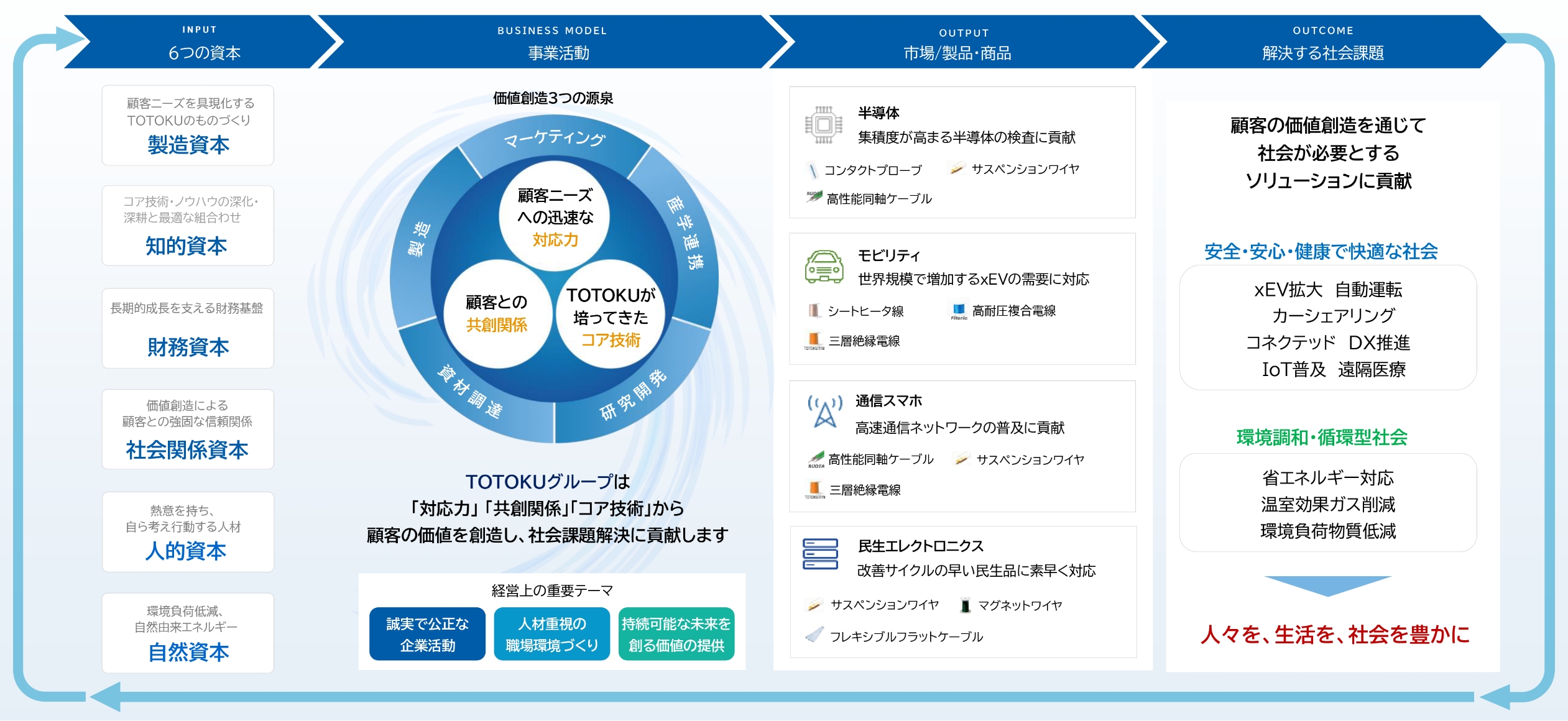1568x721 pixels.
Task: Click the 人材重視の職場環境づくり theme button
Action: click(x=552, y=634)
